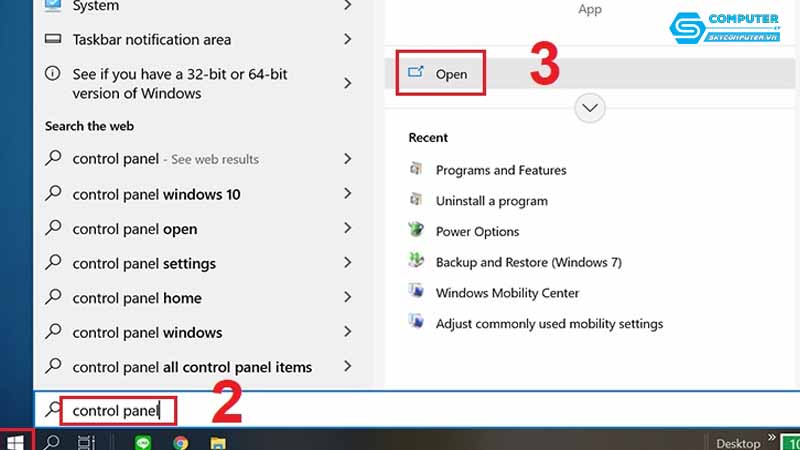Screen dimensions: 800x450
Task: Expand the Taskbar notification area result
Action: [347, 40]
